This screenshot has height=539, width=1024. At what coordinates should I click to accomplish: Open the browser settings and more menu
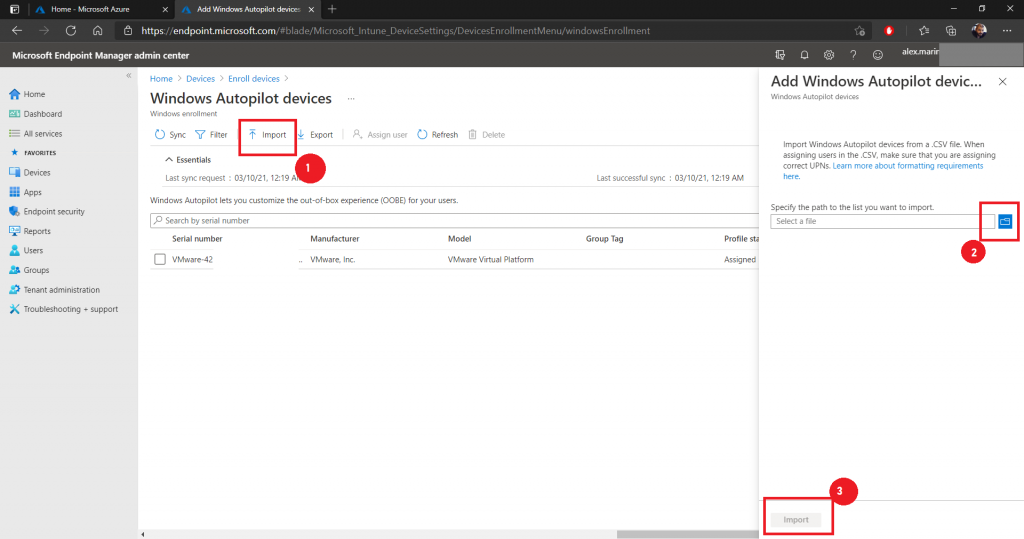(1007, 31)
